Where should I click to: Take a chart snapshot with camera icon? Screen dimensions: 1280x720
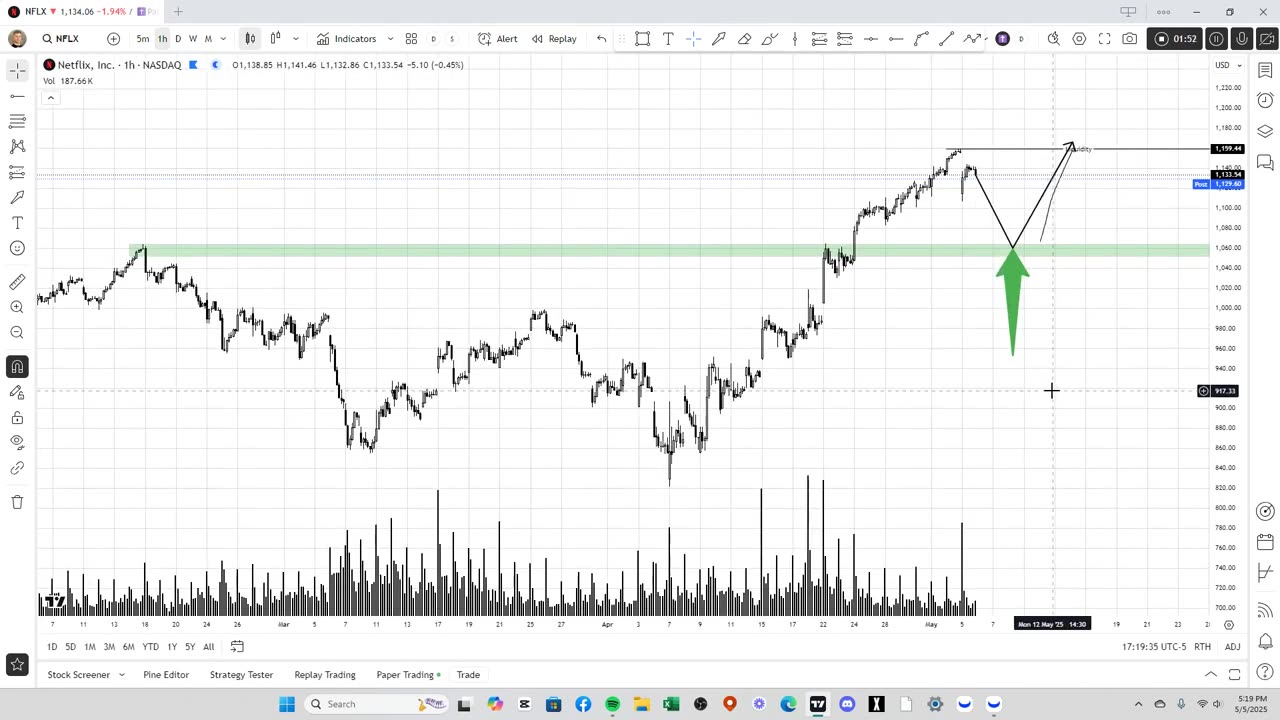pyautogui.click(x=1129, y=39)
